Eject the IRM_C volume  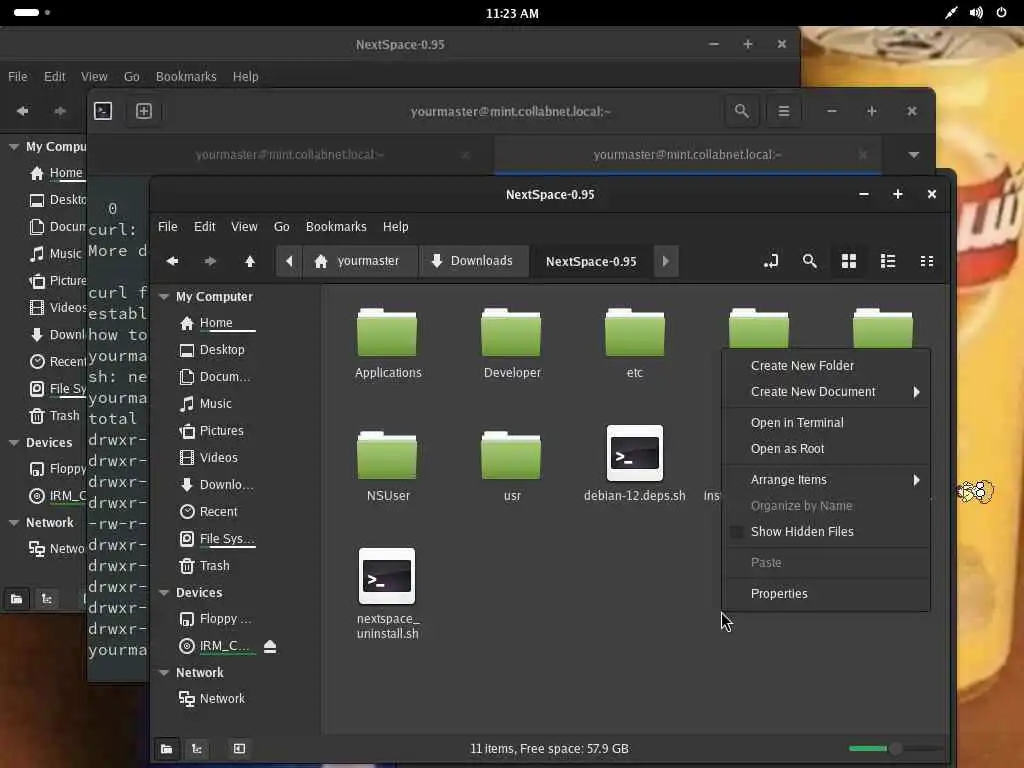tap(270, 646)
